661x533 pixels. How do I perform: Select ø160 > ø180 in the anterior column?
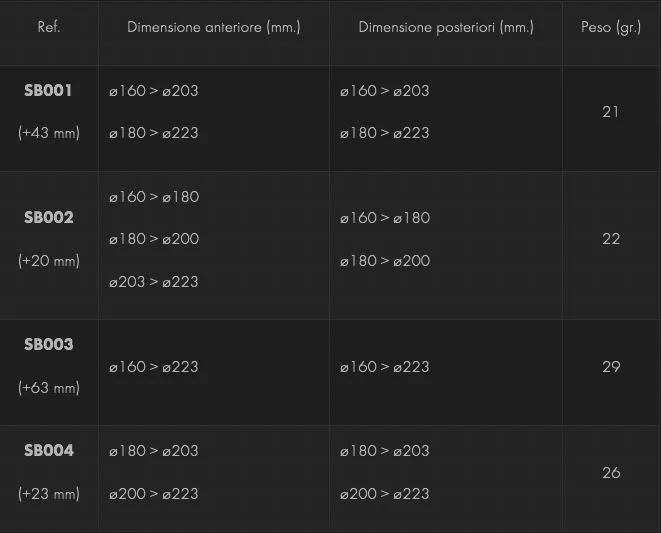click(154, 197)
